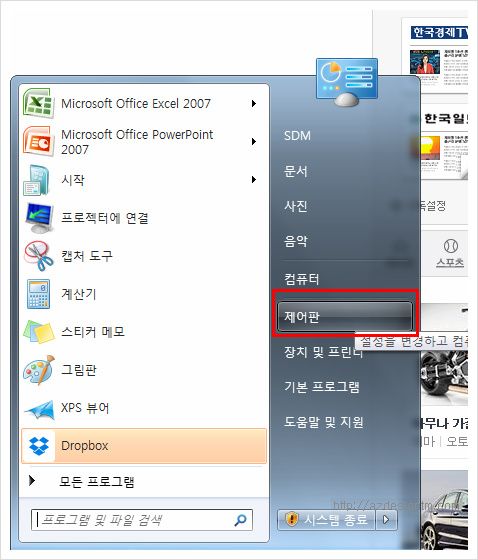Expand the PowerPoint 2007 jump list arrow
The width and height of the screenshot is (478, 560).
click(x=254, y=141)
